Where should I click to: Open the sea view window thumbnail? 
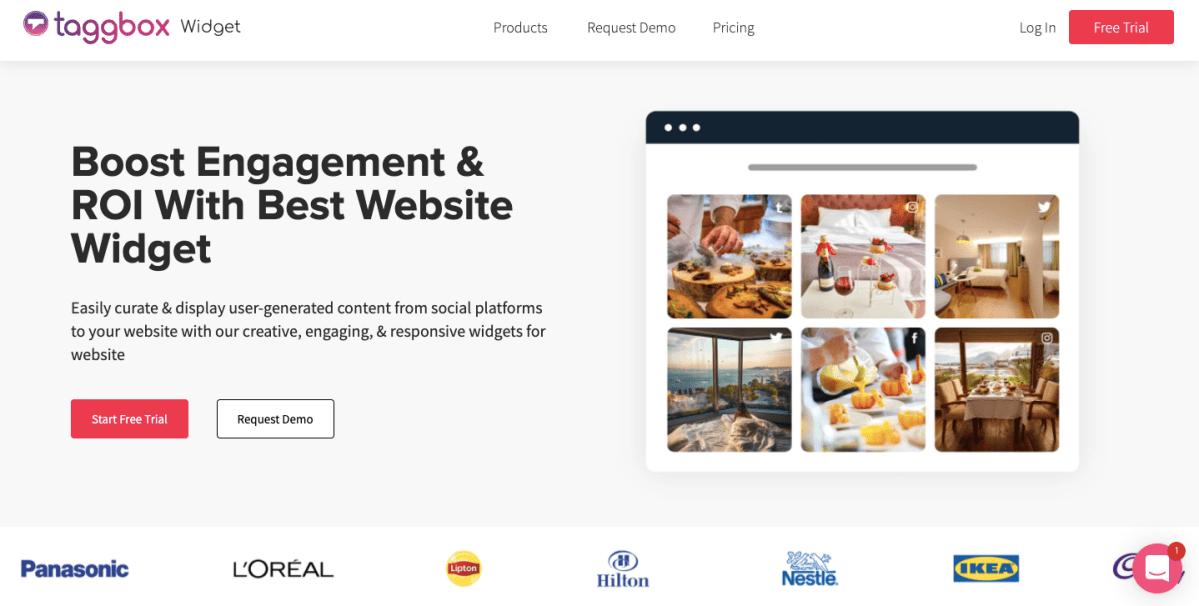click(729, 390)
